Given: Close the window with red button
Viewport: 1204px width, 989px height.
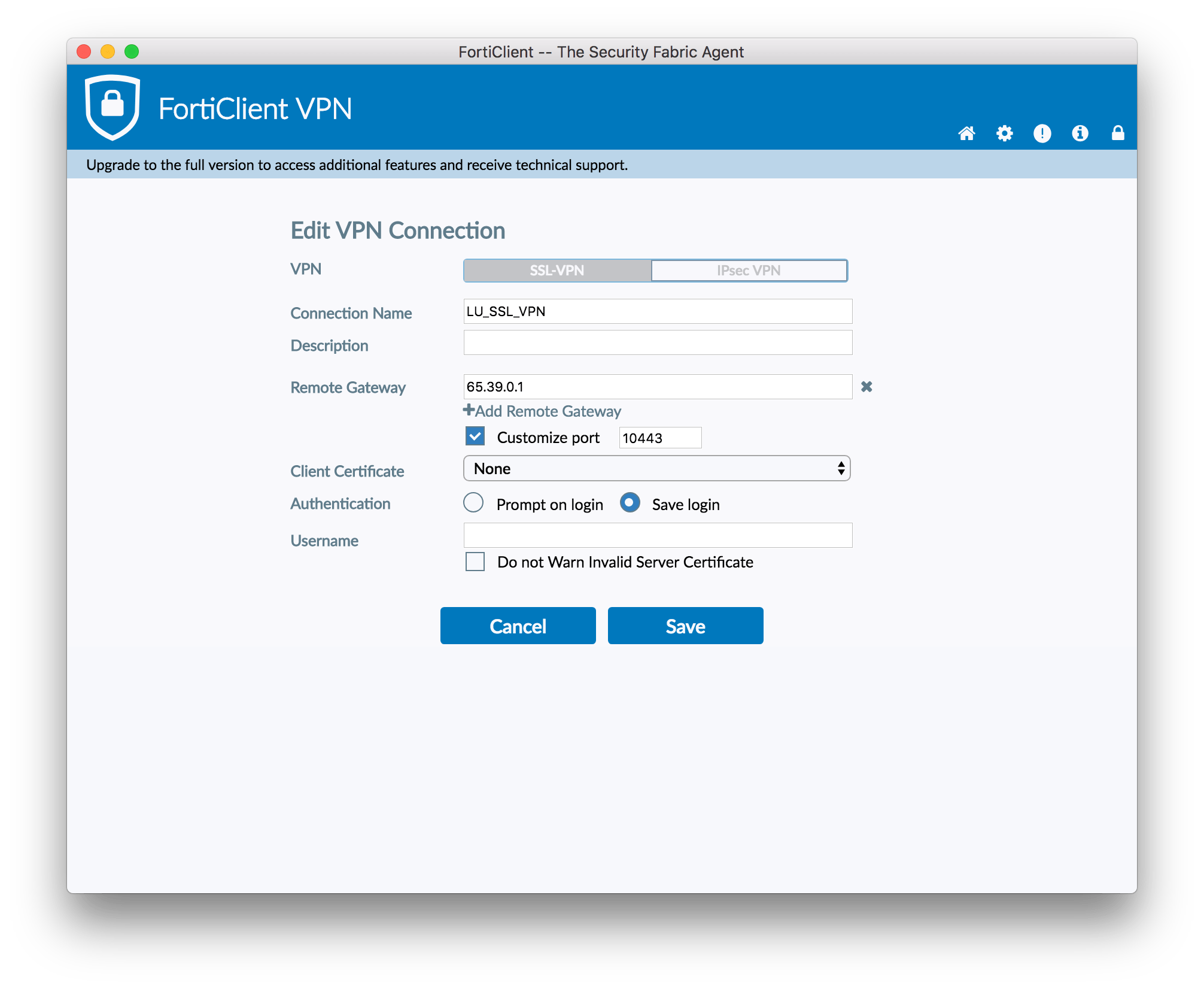Looking at the screenshot, I should pyautogui.click(x=84, y=51).
